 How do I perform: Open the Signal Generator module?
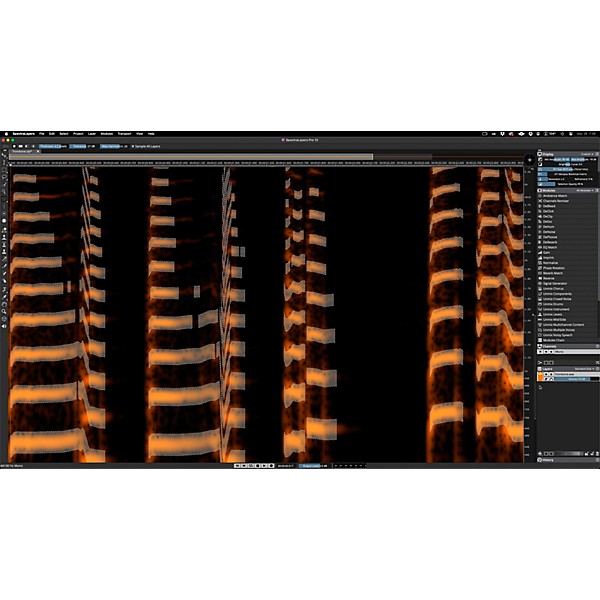[x=555, y=284]
